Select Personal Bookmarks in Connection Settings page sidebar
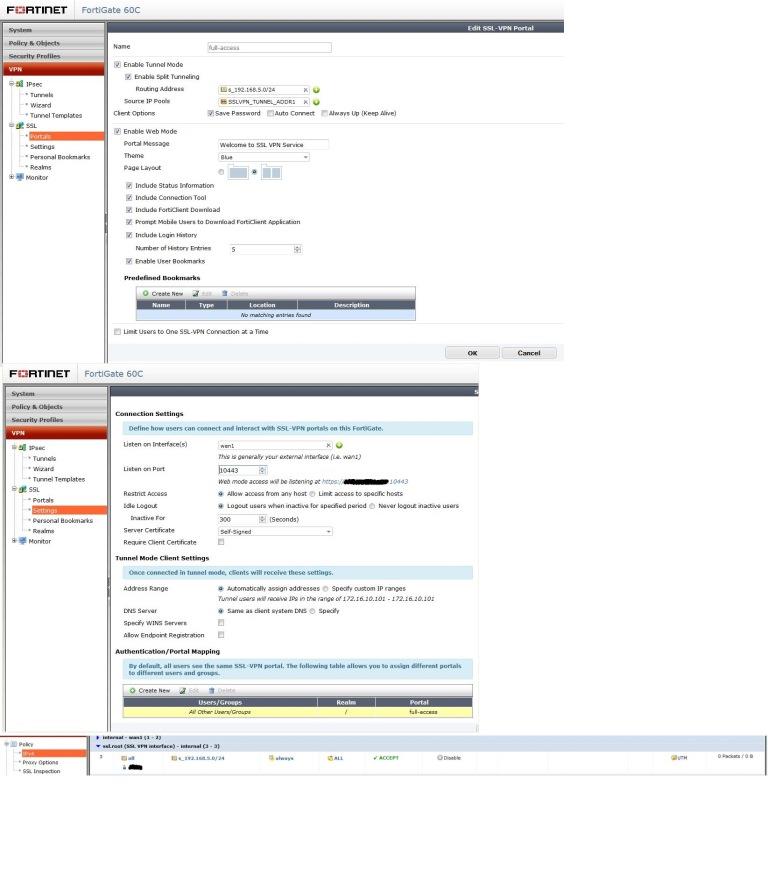 63,521
